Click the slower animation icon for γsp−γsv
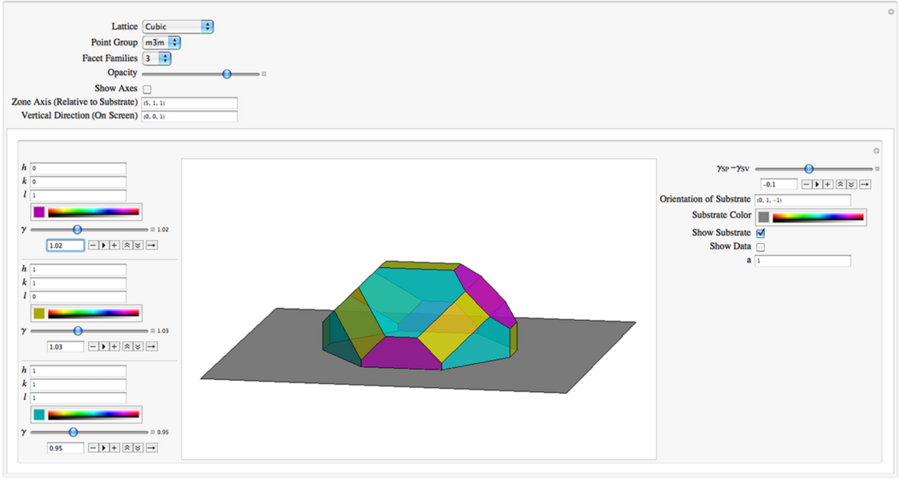900x480 pixels. (x=851, y=185)
